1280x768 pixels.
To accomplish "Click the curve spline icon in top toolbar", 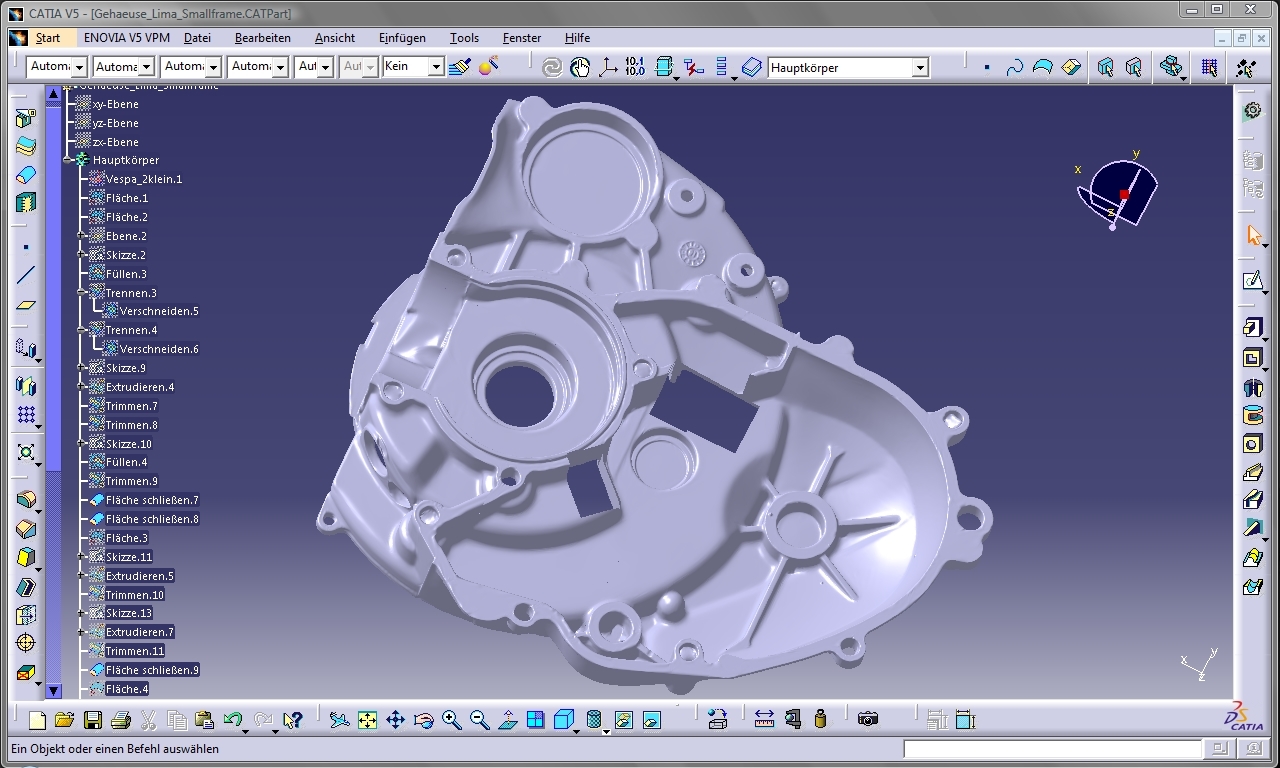I will tap(1014, 68).
